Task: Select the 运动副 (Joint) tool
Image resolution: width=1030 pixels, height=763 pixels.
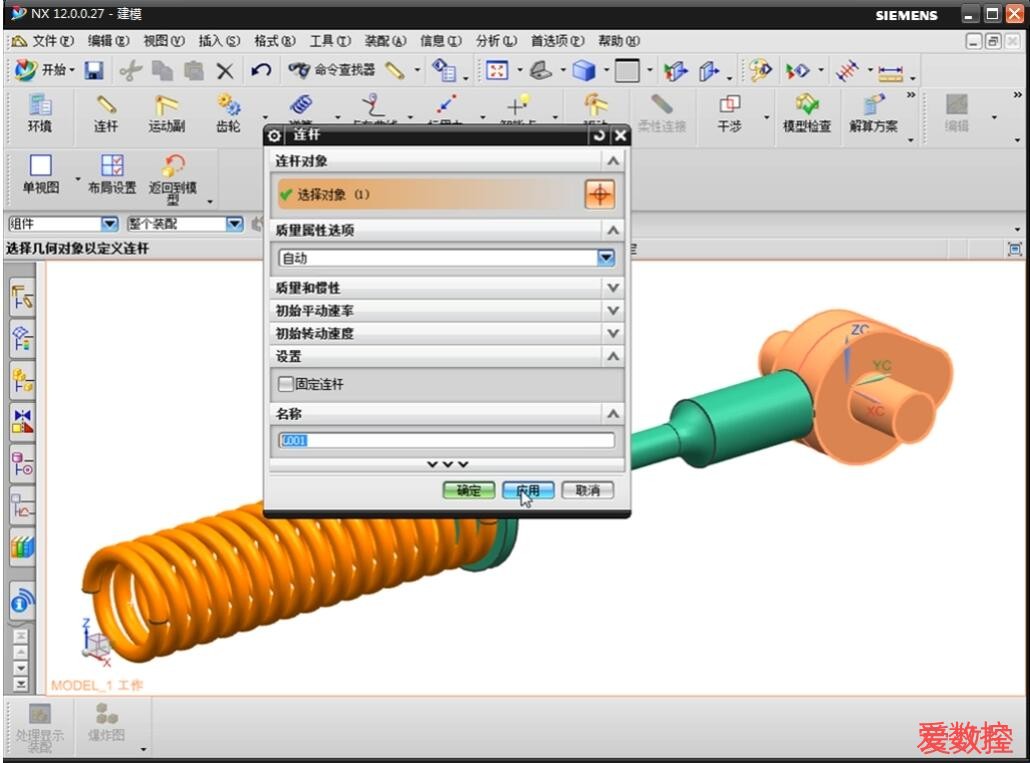Action: [166, 113]
